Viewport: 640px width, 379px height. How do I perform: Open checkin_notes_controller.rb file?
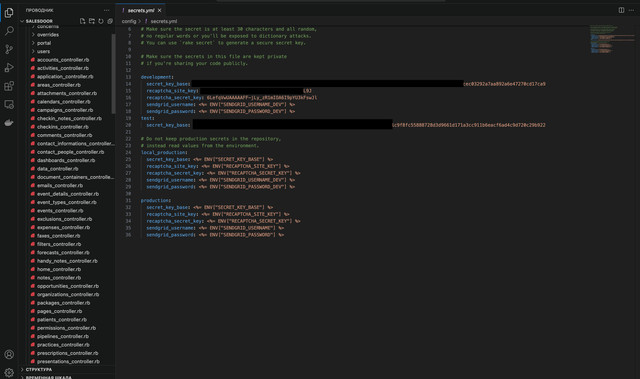[x=69, y=118]
